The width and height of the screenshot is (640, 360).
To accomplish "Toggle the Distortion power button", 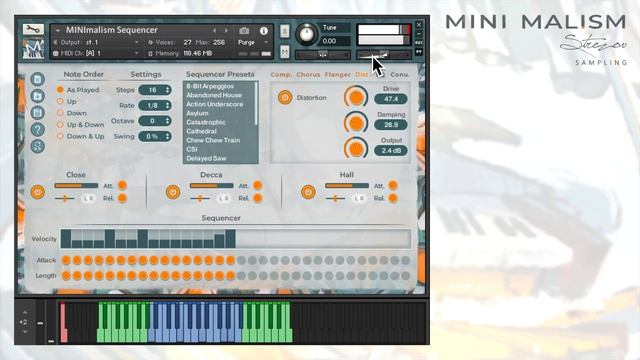I will pos(285,98).
